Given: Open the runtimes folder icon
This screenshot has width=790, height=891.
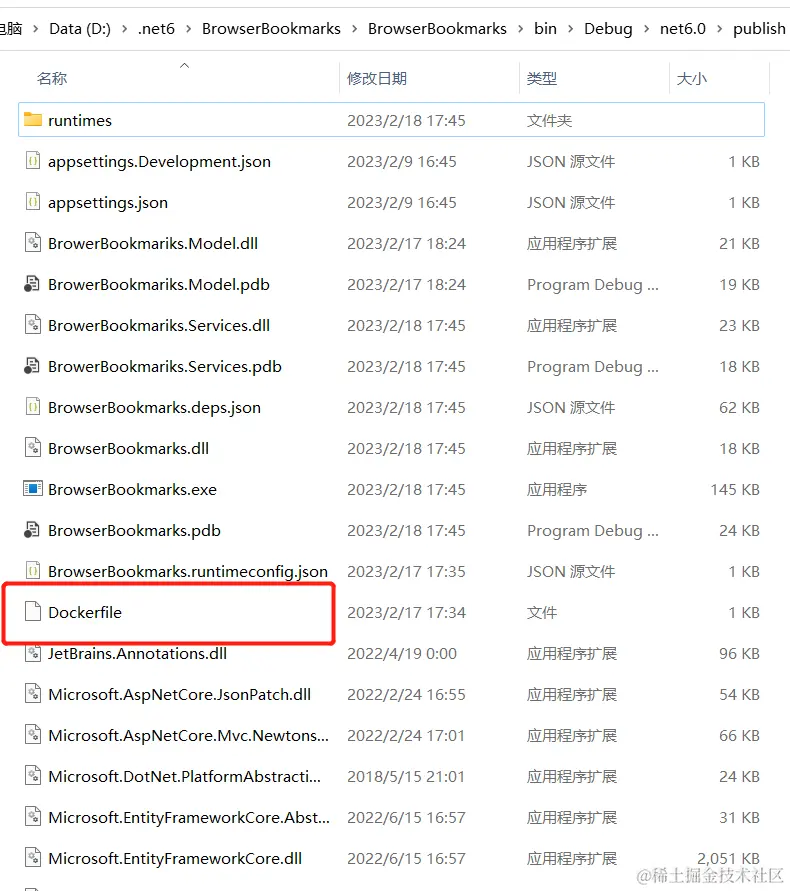Looking at the screenshot, I should point(33,120).
